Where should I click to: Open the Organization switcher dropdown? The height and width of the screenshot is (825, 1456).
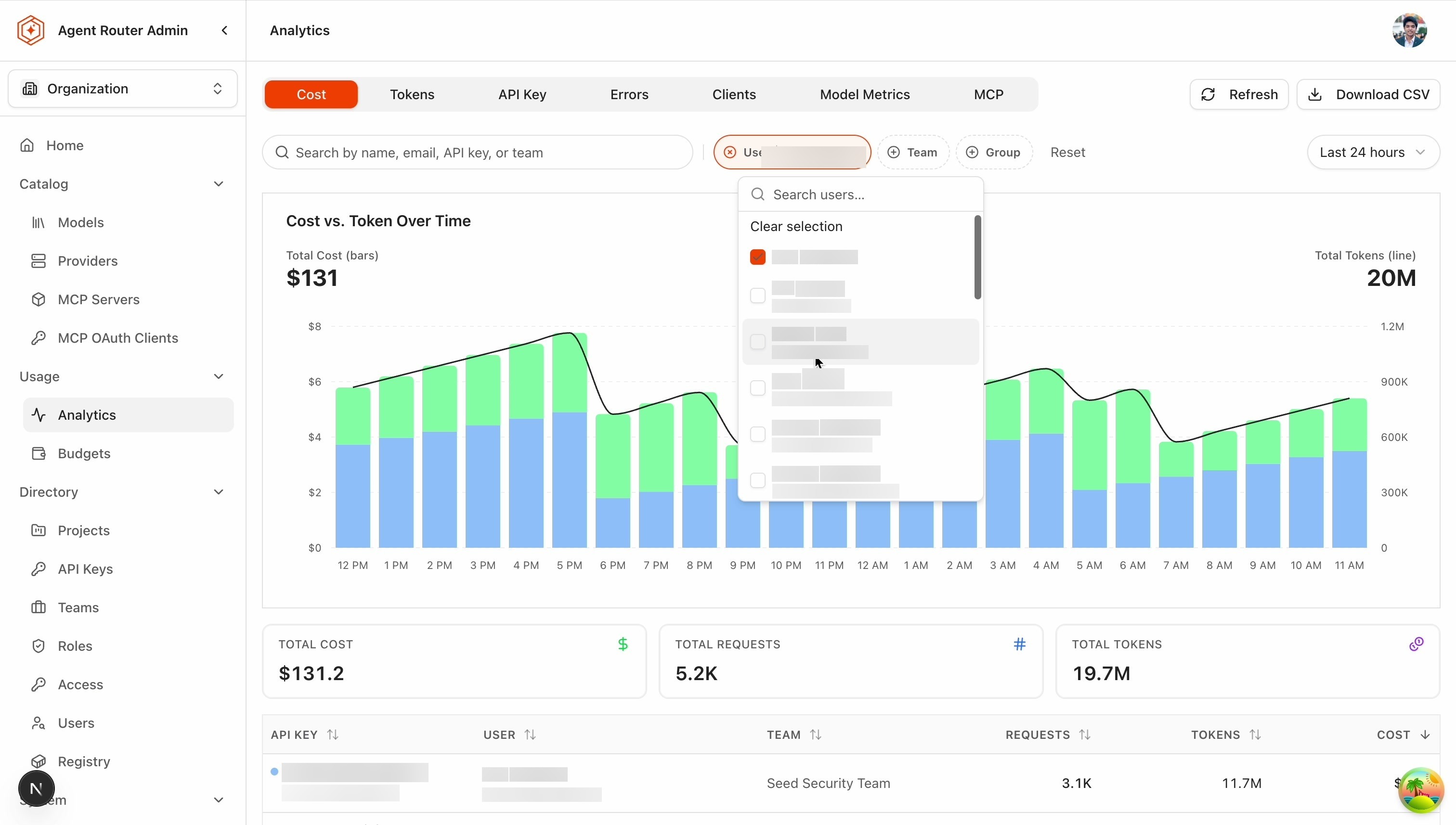point(122,89)
